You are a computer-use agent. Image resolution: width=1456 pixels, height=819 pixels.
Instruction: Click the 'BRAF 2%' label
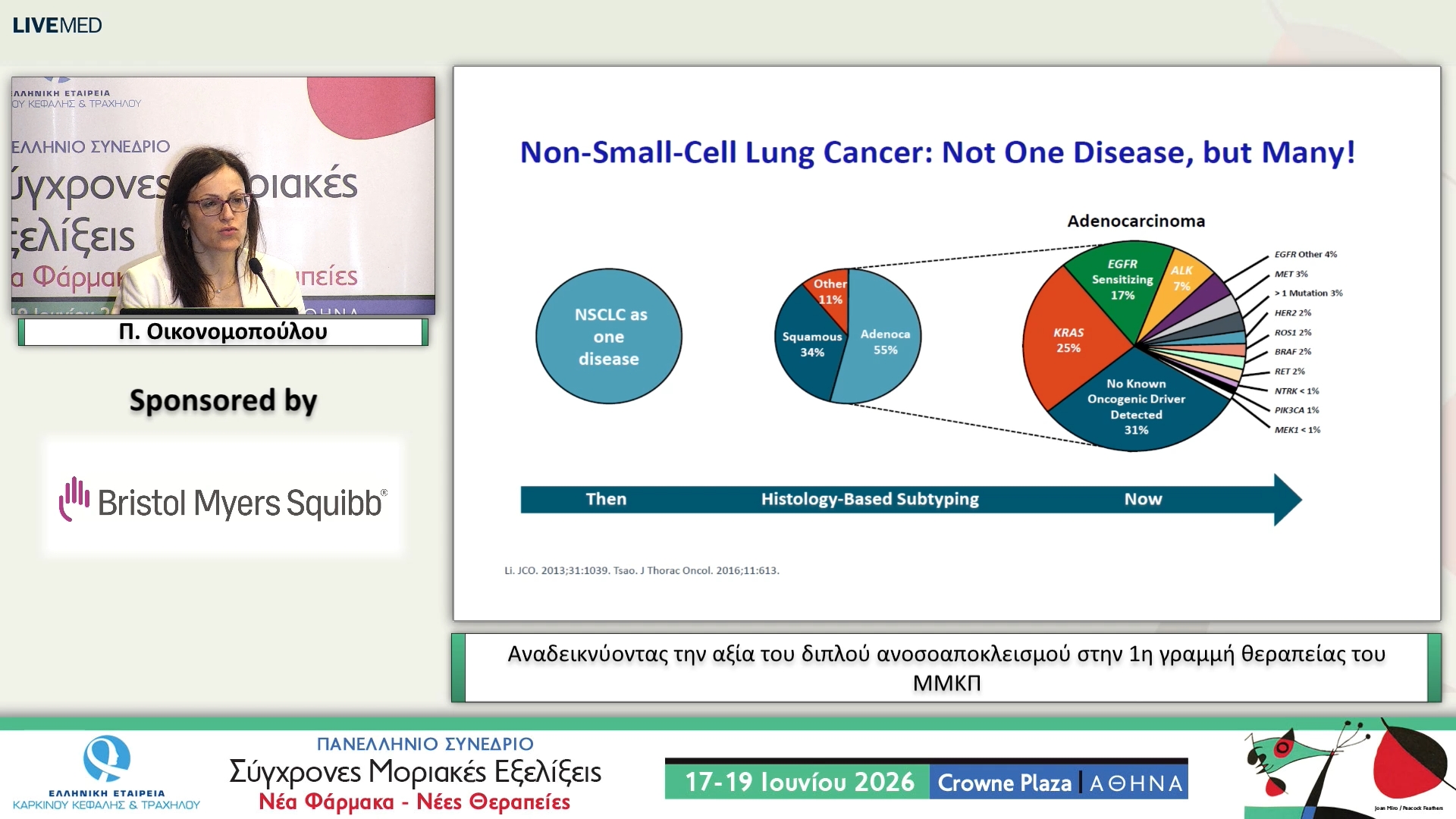[x=1293, y=351]
